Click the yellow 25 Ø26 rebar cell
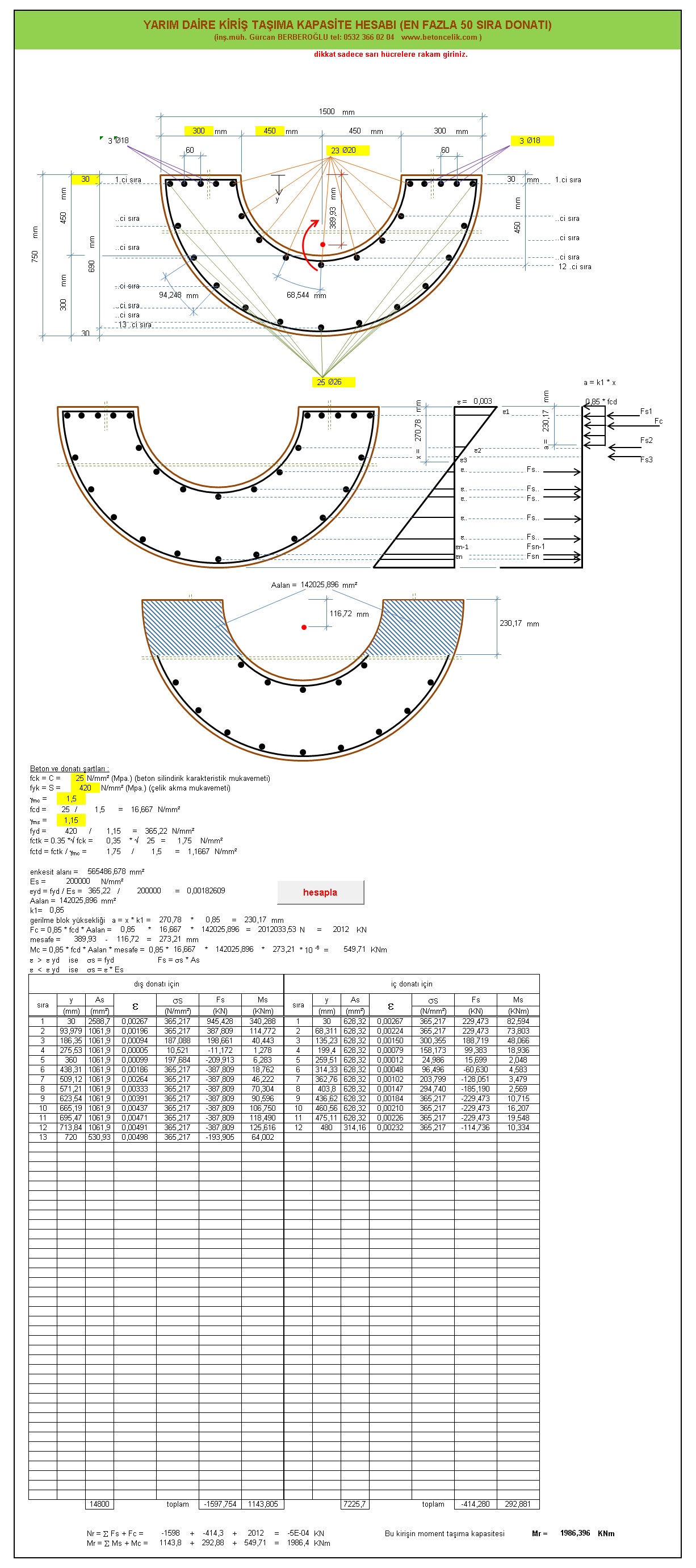This screenshot has height=1568, width=696. coord(332,382)
